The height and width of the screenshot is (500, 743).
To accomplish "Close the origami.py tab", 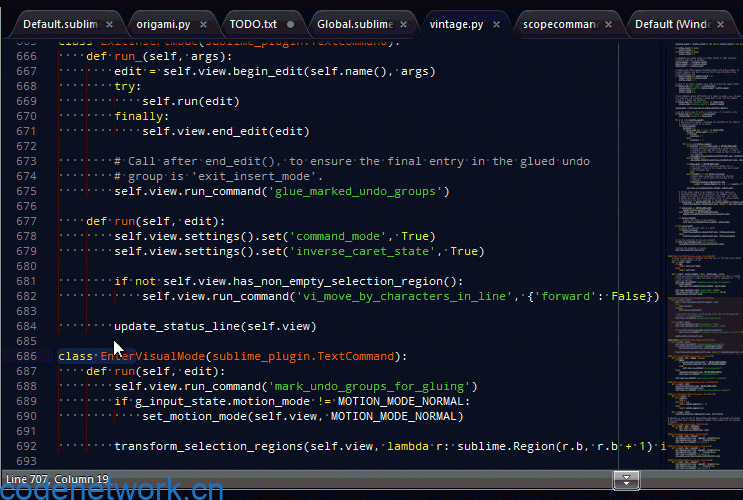I will [x=203, y=24].
